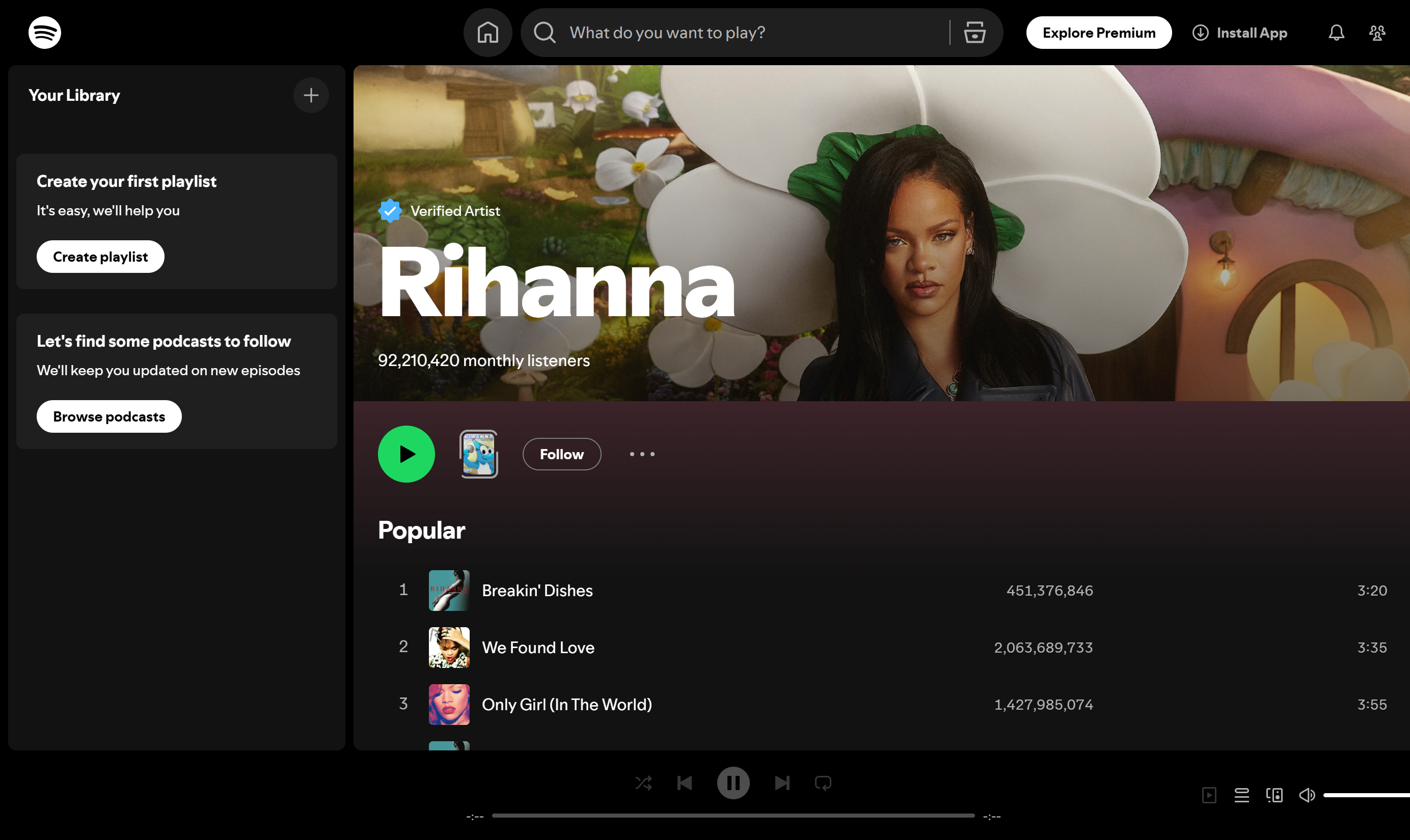Open the Friends activity icon
1410x840 pixels.
pos(1376,32)
